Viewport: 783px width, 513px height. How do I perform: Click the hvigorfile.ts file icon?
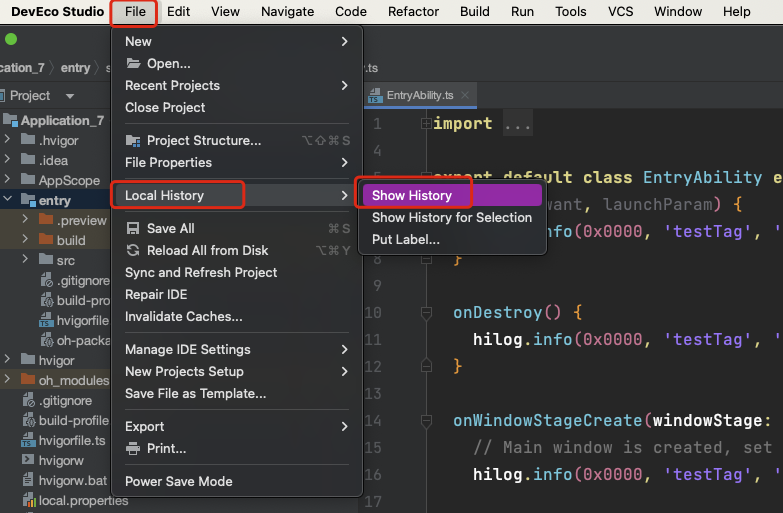[28, 440]
